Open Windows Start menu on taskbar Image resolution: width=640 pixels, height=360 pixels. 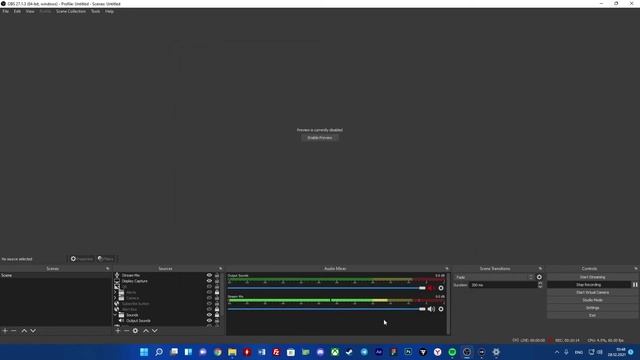tap(144, 352)
